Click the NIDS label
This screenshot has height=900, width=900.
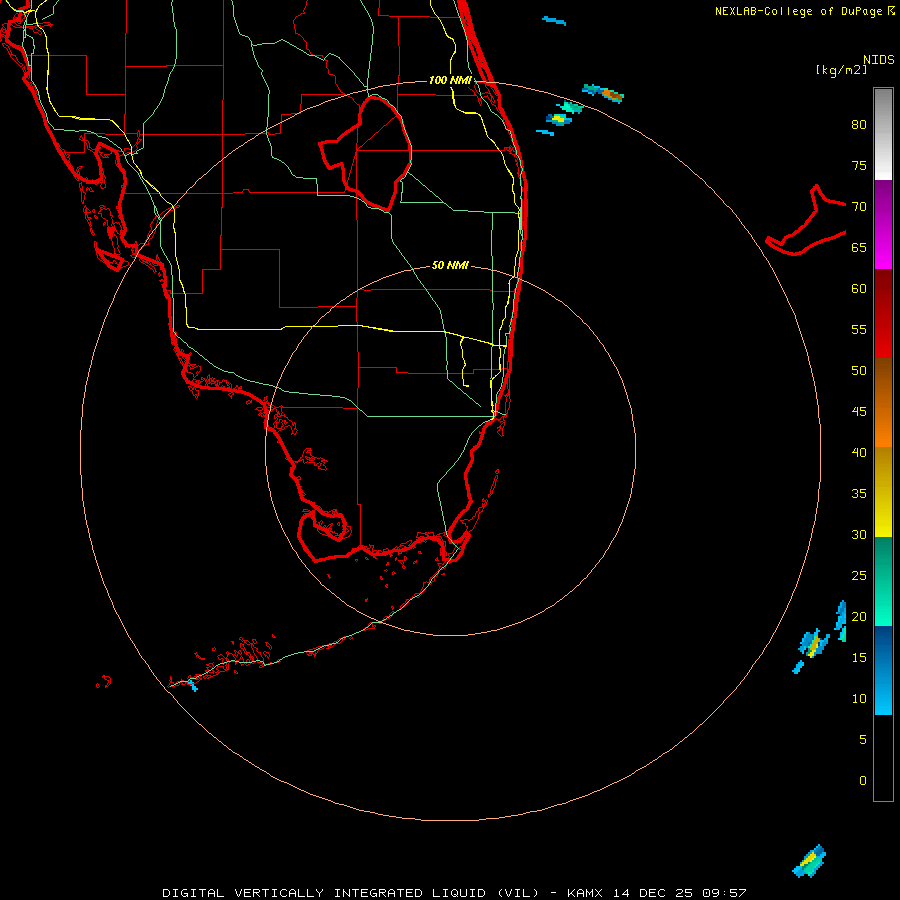878,59
